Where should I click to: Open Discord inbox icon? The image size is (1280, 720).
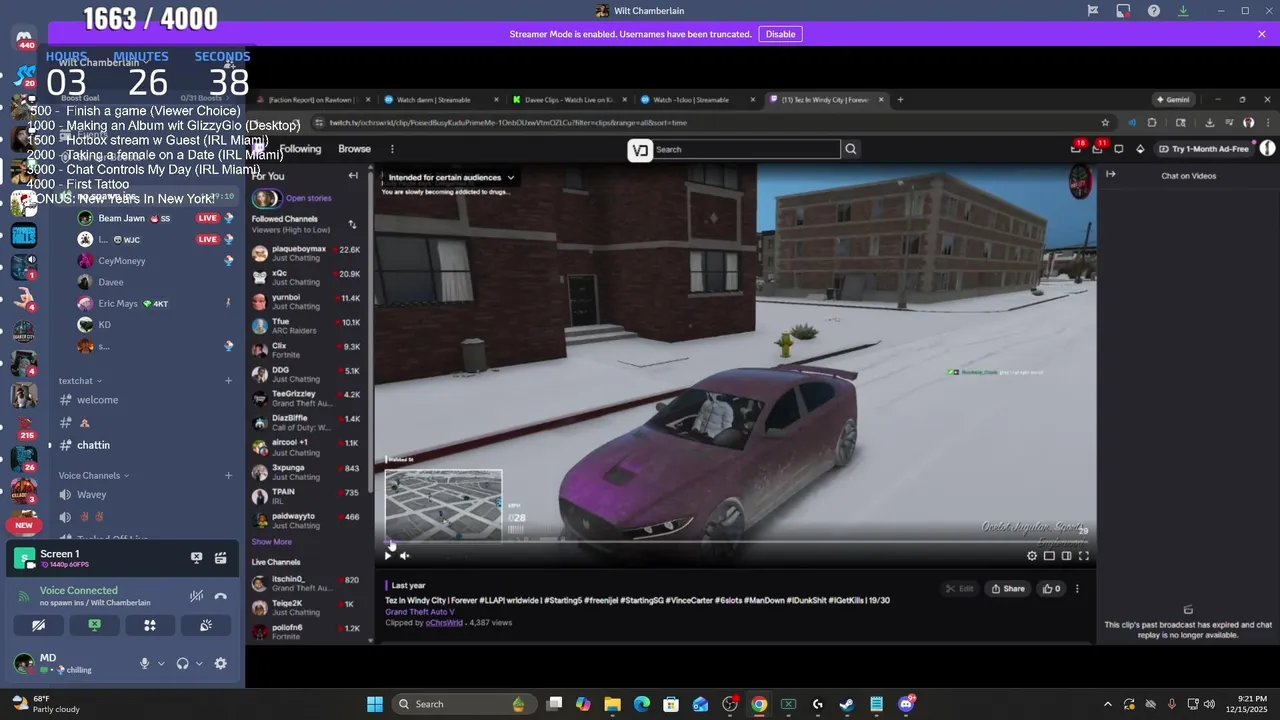point(1123,11)
